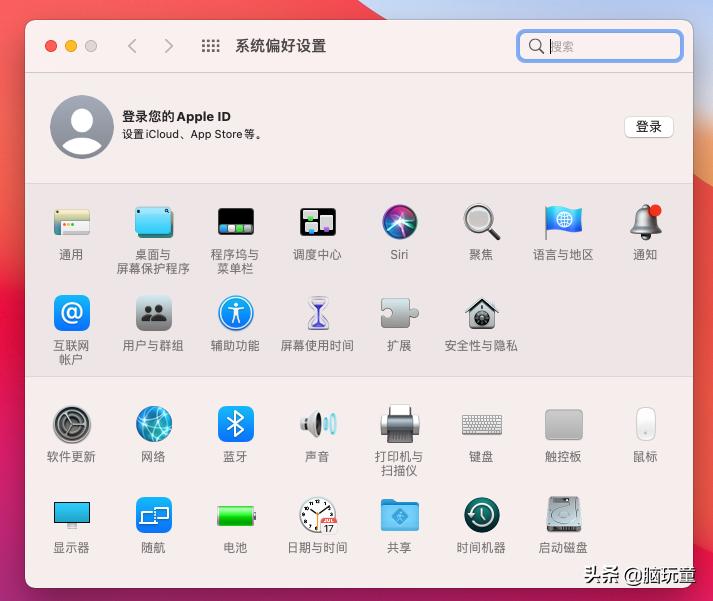This screenshot has height=601, width=713.
Task: Open 声音 (Sound) preferences
Action: pos(317,424)
